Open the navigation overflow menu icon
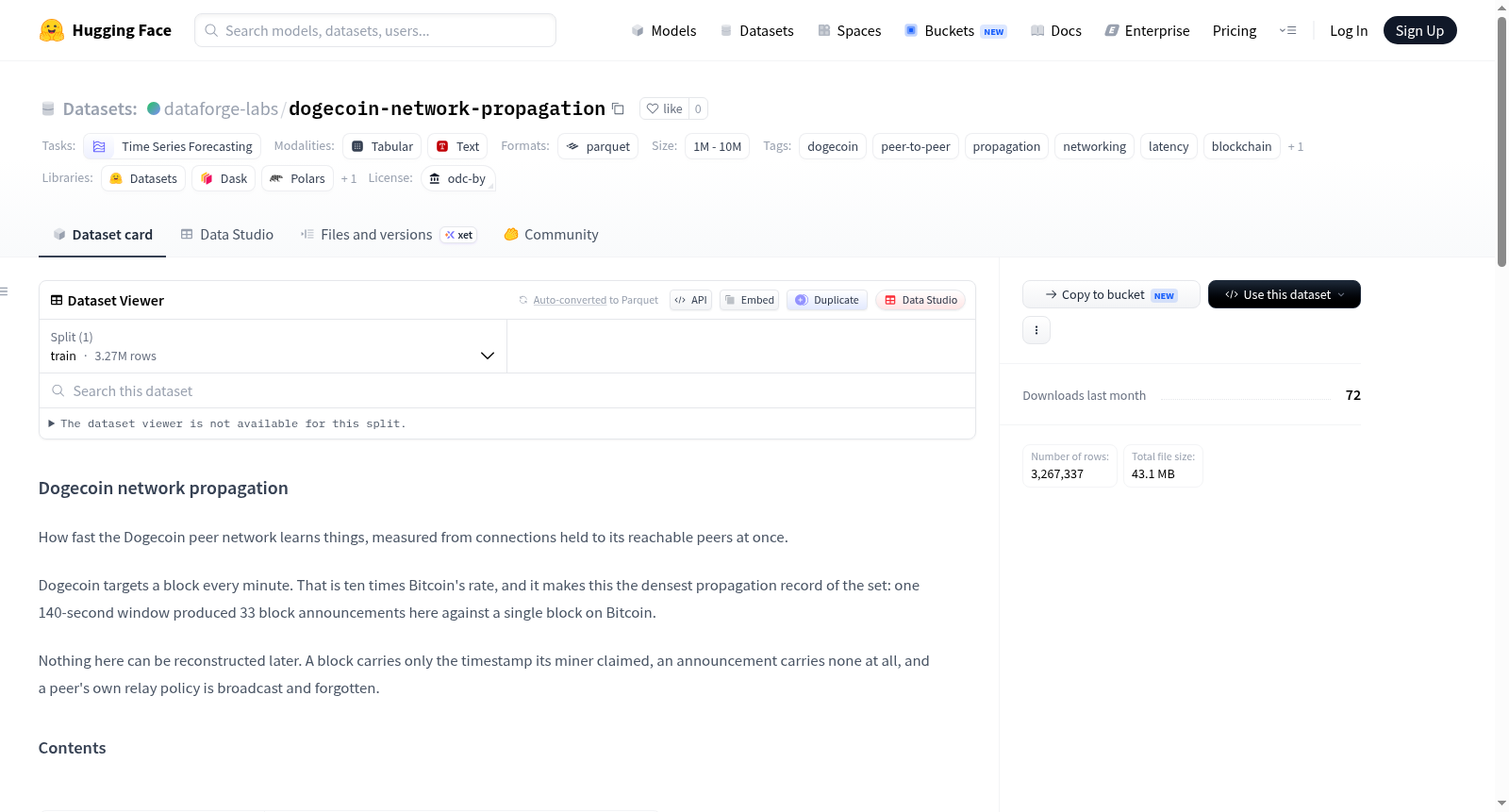Screen dimensions: 1509x812 (1287, 30)
